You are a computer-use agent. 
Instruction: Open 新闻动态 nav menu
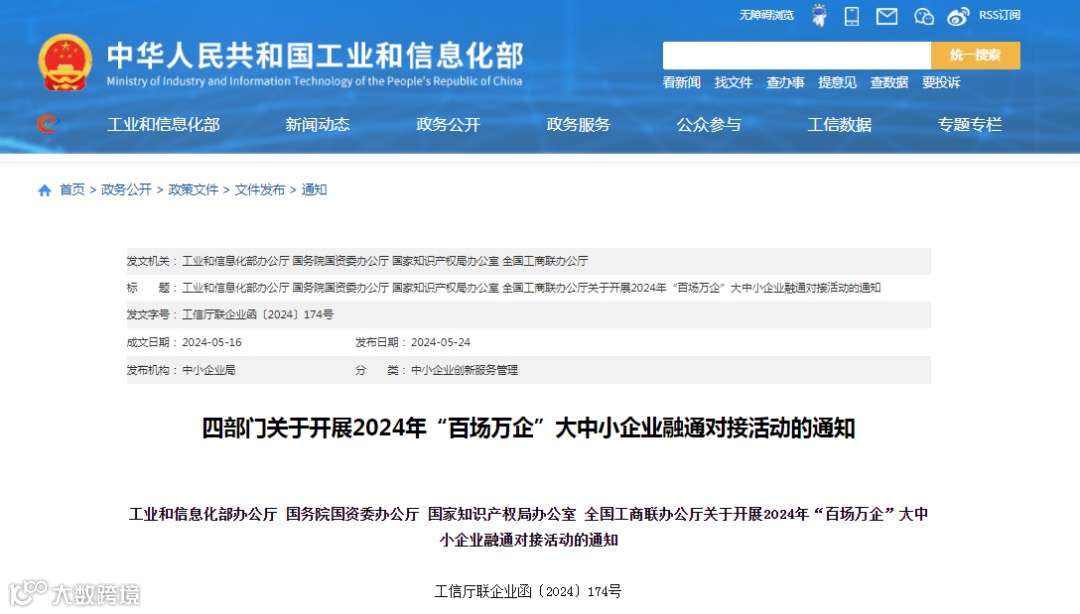pos(318,125)
